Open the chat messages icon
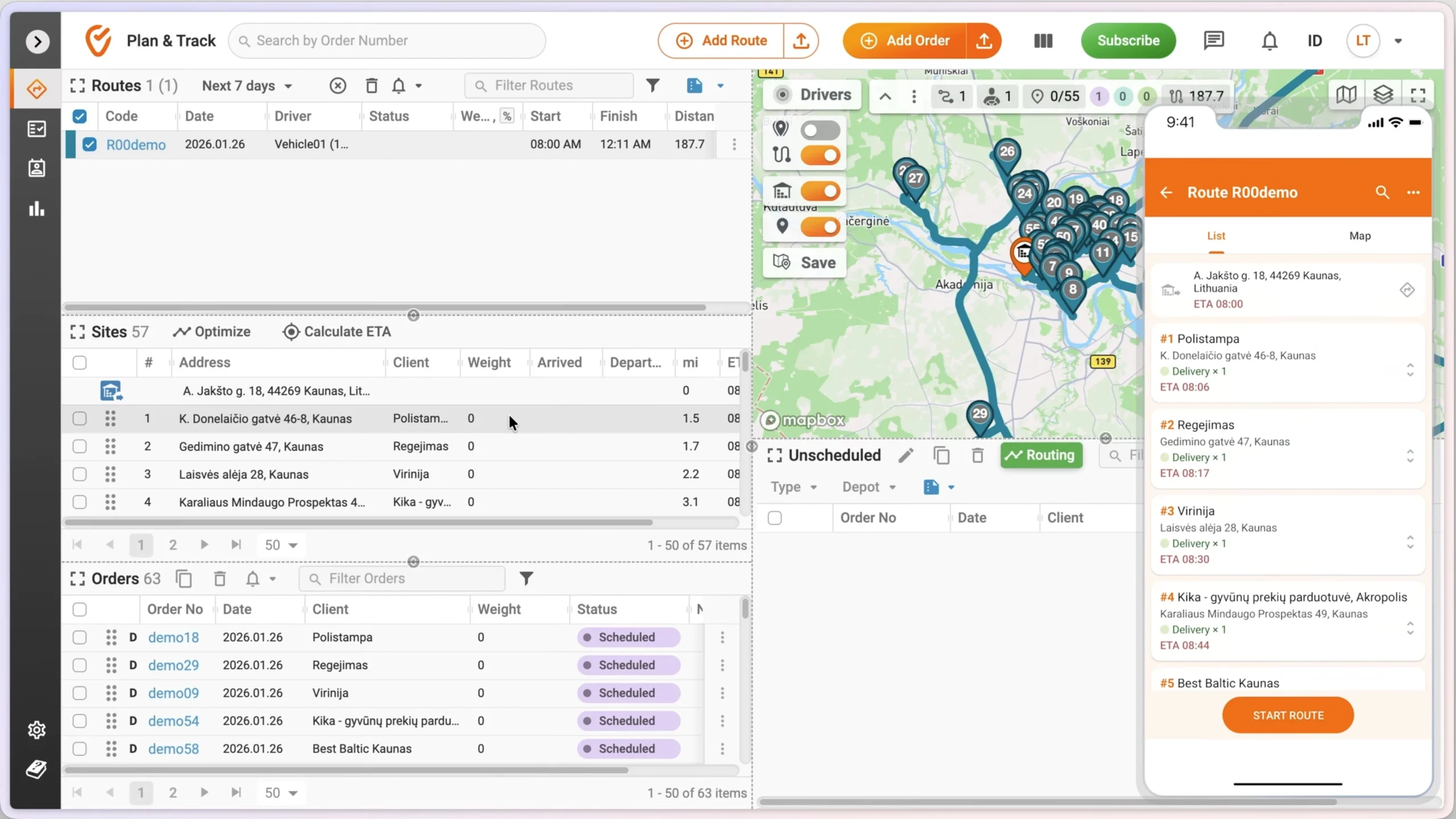The width and height of the screenshot is (1456, 819). click(1214, 41)
